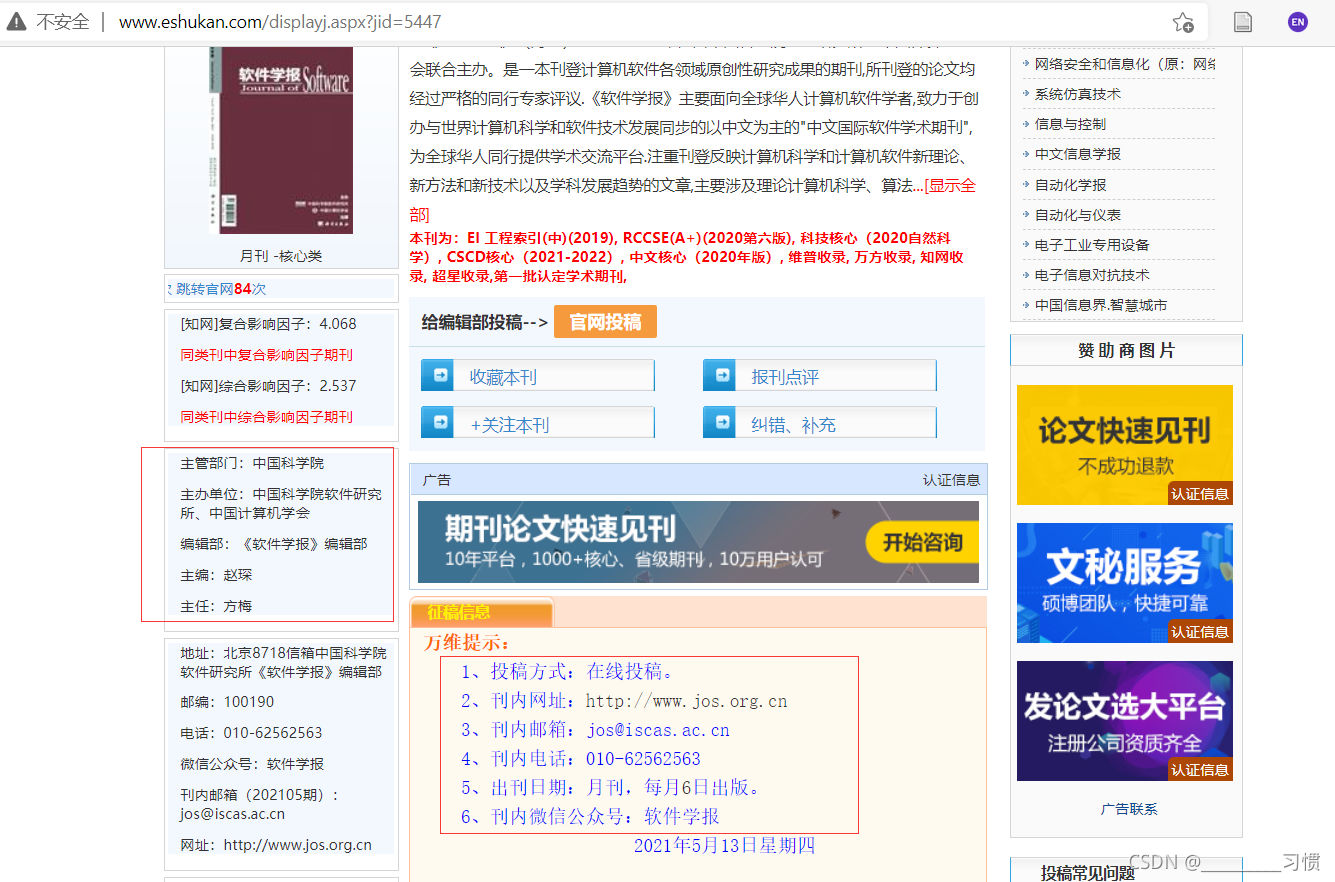This screenshot has height=882, width=1335.
Task: Open 同类刊中复合影响因子期刊 link
Action: coord(266,355)
